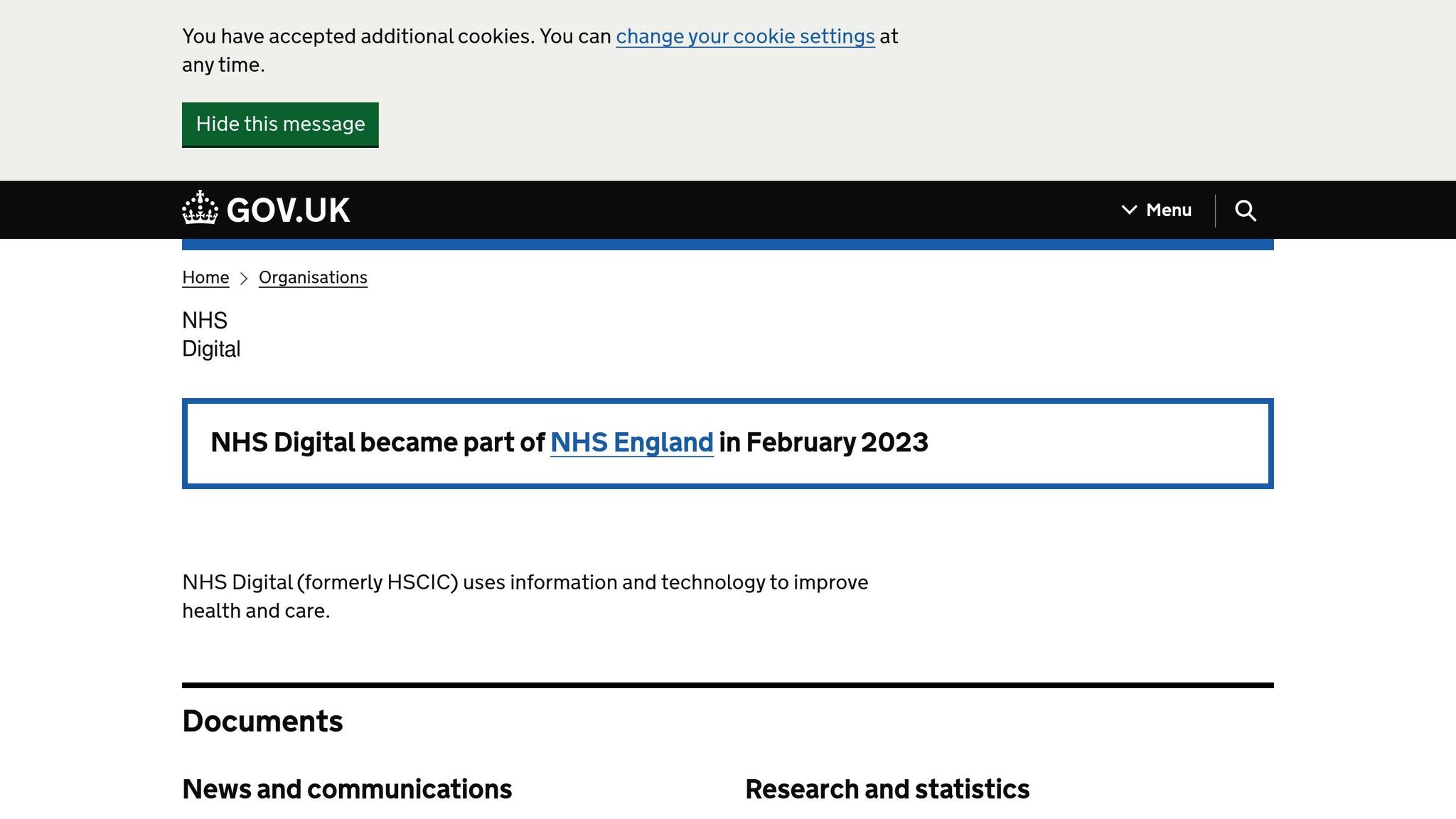Click News and communications heading

point(347,789)
